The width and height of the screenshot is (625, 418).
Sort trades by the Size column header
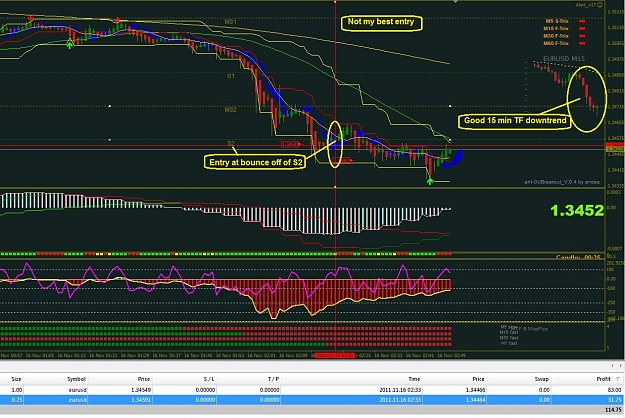click(x=16, y=379)
